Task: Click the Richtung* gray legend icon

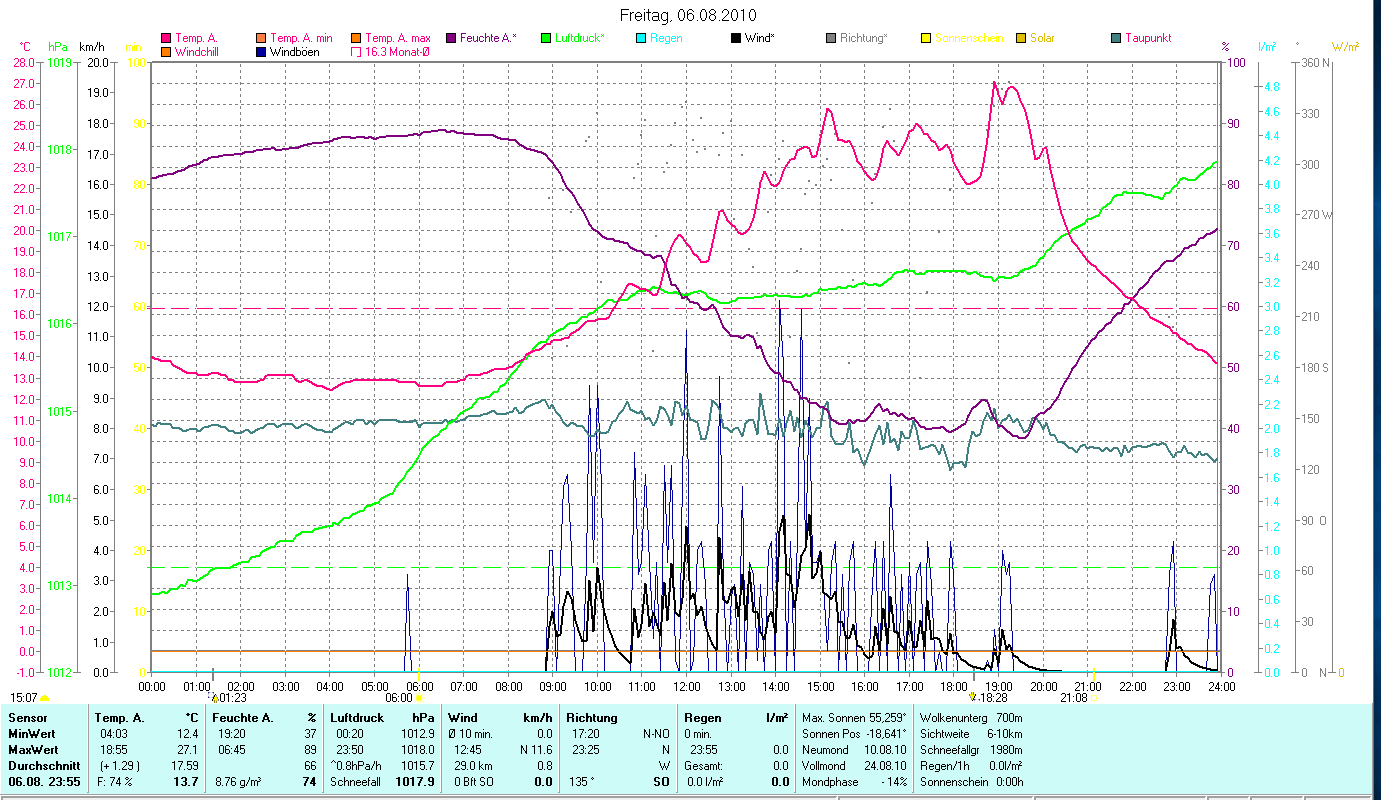Action: click(x=831, y=38)
